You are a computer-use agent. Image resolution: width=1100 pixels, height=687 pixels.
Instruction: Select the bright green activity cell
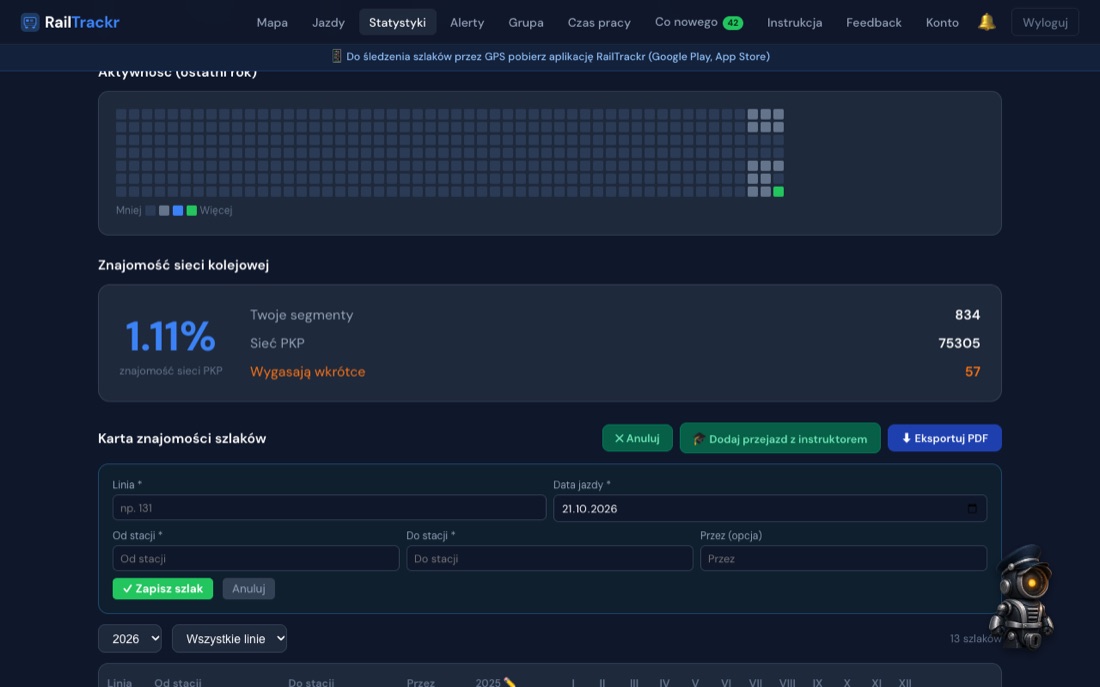778,192
